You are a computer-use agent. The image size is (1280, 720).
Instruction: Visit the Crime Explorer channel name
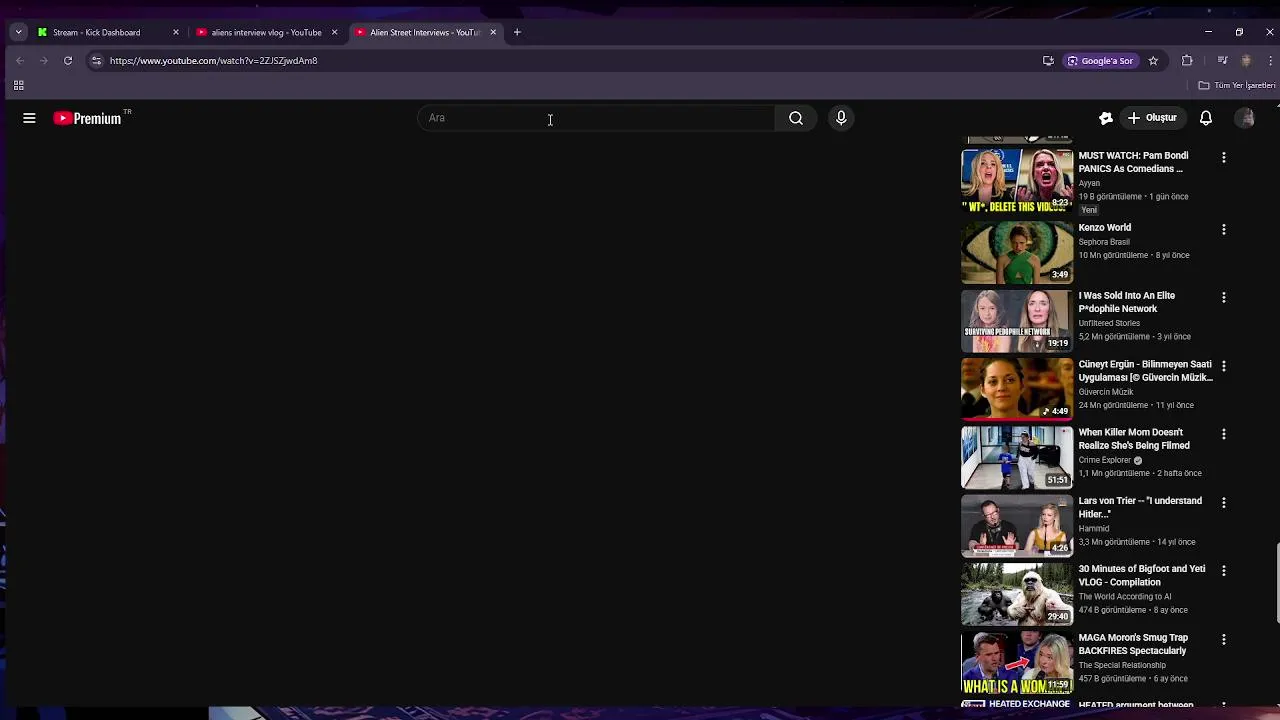(x=1104, y=460)
